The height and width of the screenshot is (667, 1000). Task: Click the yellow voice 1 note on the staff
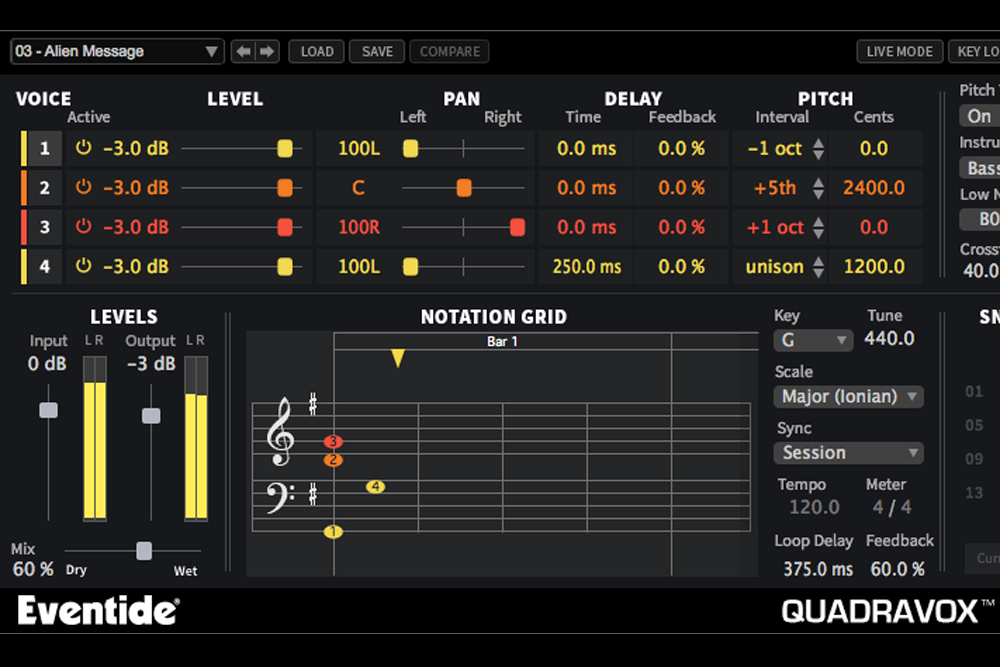tap(334, 532)
